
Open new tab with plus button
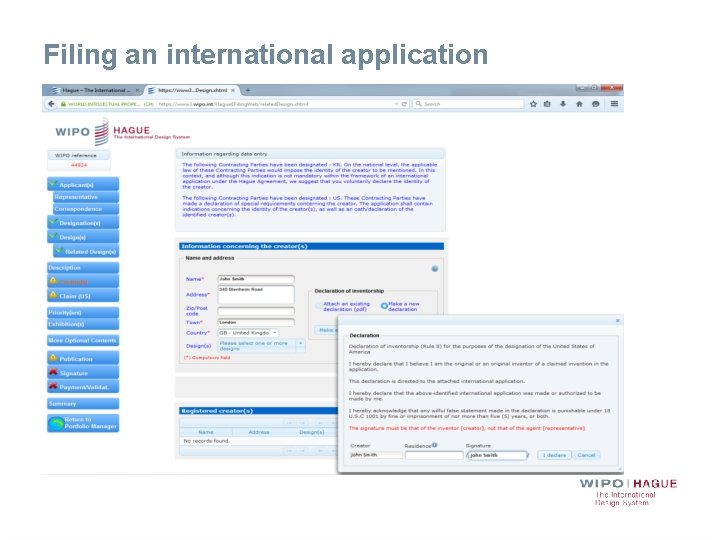tap(248, 90)
